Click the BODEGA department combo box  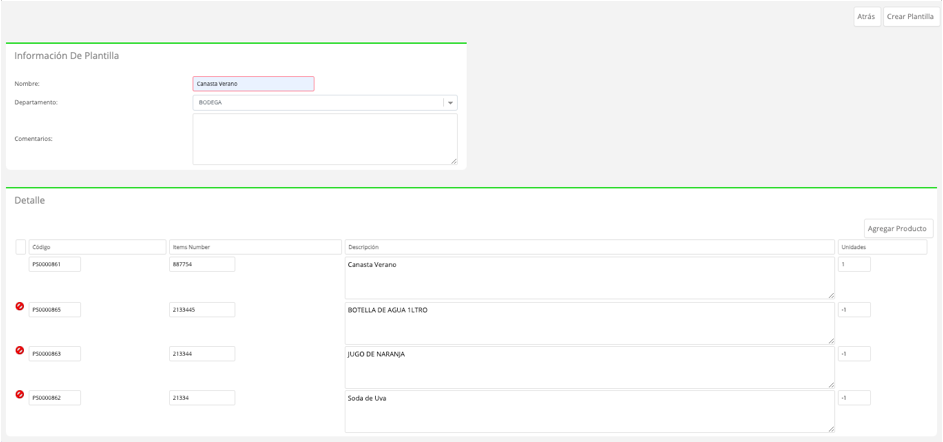(325, 103)
